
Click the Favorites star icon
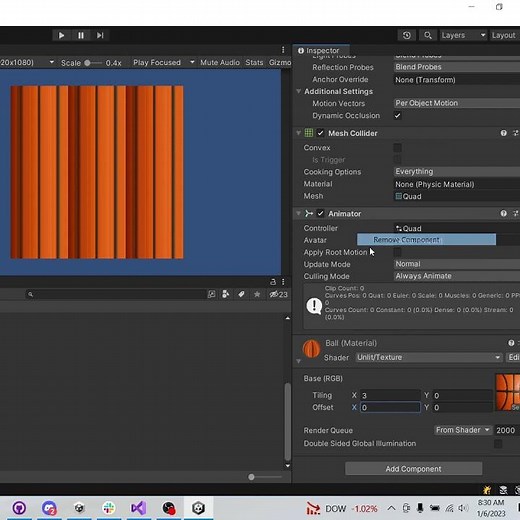[x=257, y=294]
